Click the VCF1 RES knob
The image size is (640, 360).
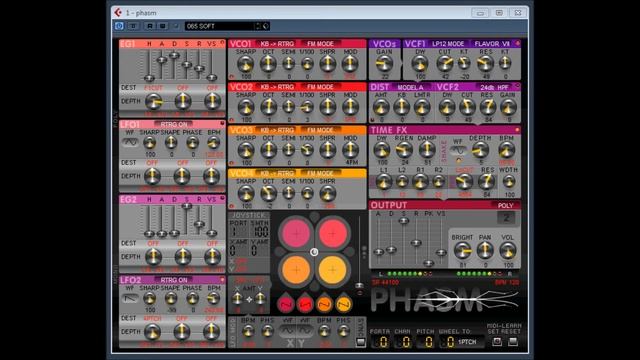pyautogui.click(x=485, y=63)
